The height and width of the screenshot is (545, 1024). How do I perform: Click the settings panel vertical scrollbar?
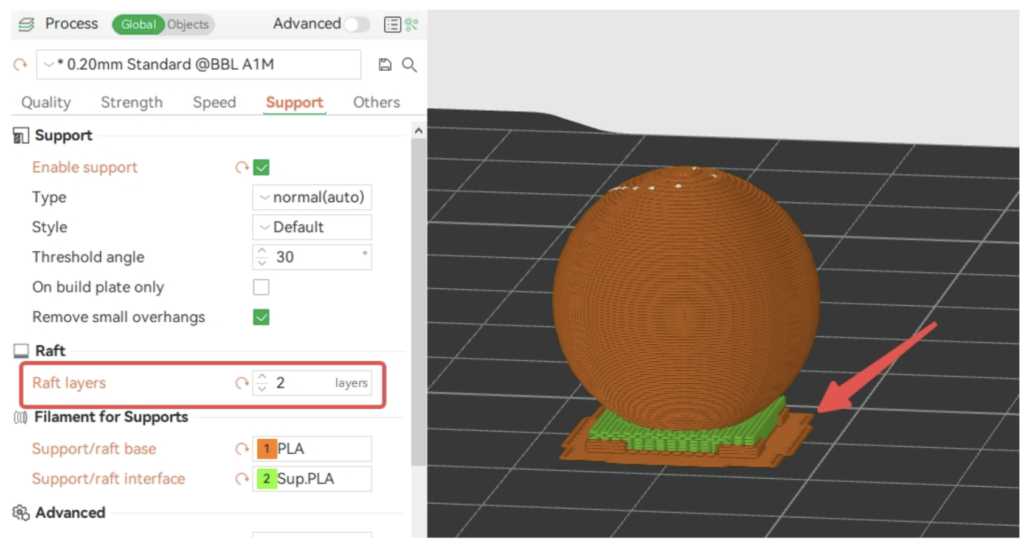tap(419, 302)
